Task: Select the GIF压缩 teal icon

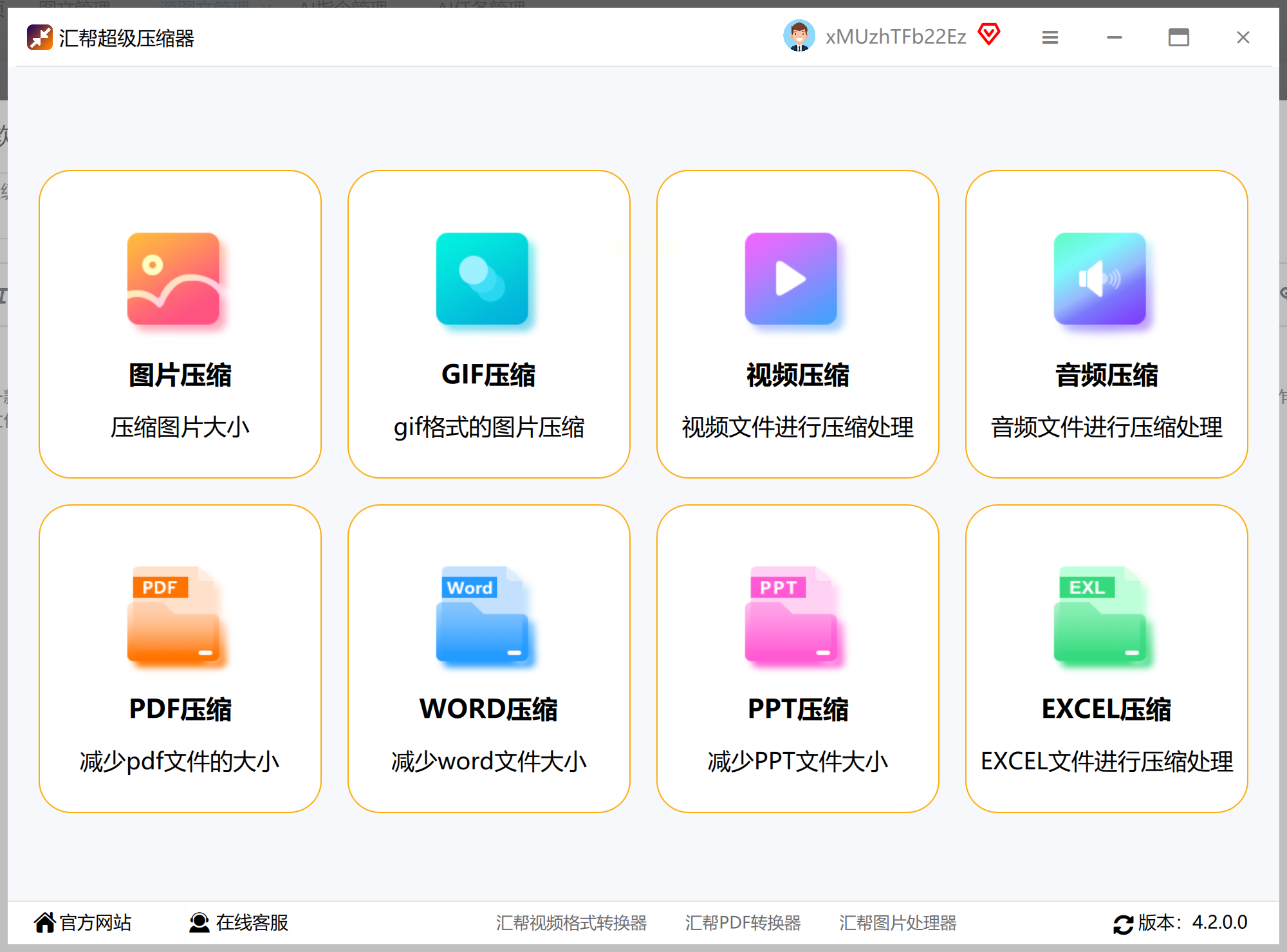Action: pyautogui.click(x=482, y=279)
